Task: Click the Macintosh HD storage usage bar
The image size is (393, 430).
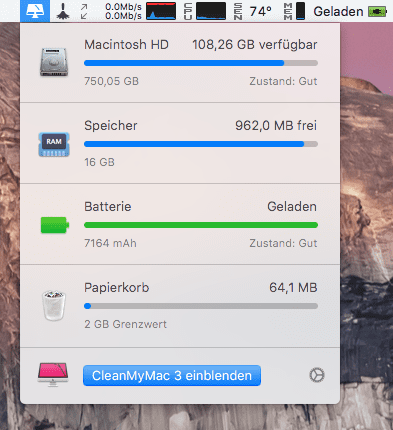Action: click(201, 63)
